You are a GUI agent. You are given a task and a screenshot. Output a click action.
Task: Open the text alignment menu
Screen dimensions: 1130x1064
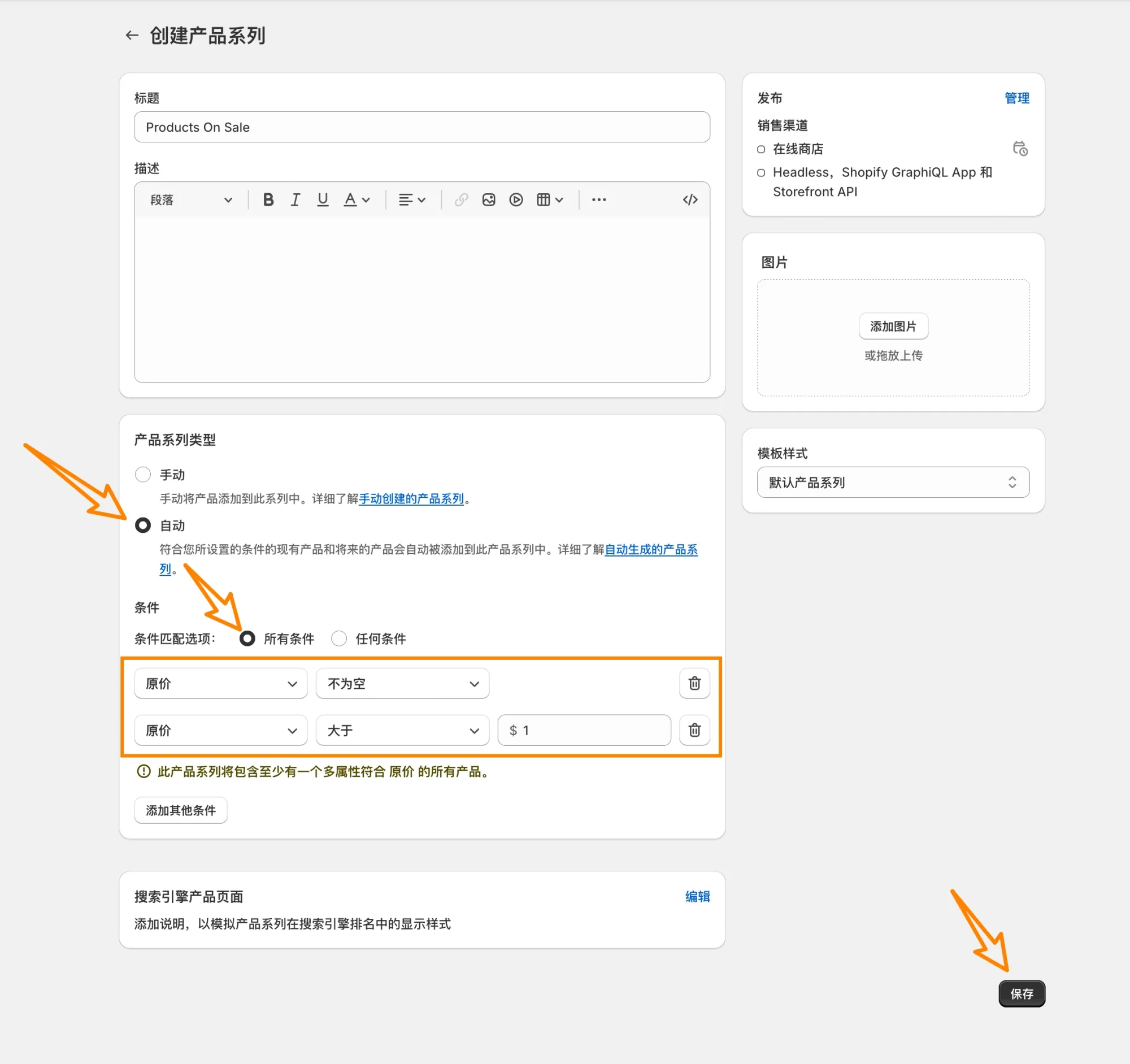(412, 200)
